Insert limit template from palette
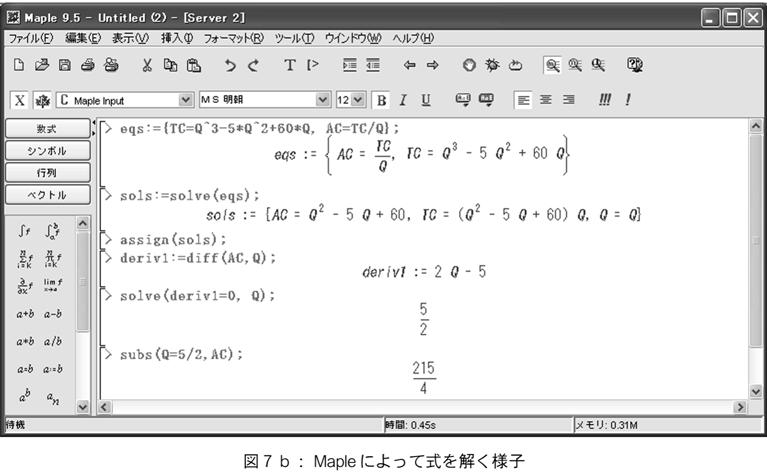Screen dimensions: 767x472 (x=52, y=285)
